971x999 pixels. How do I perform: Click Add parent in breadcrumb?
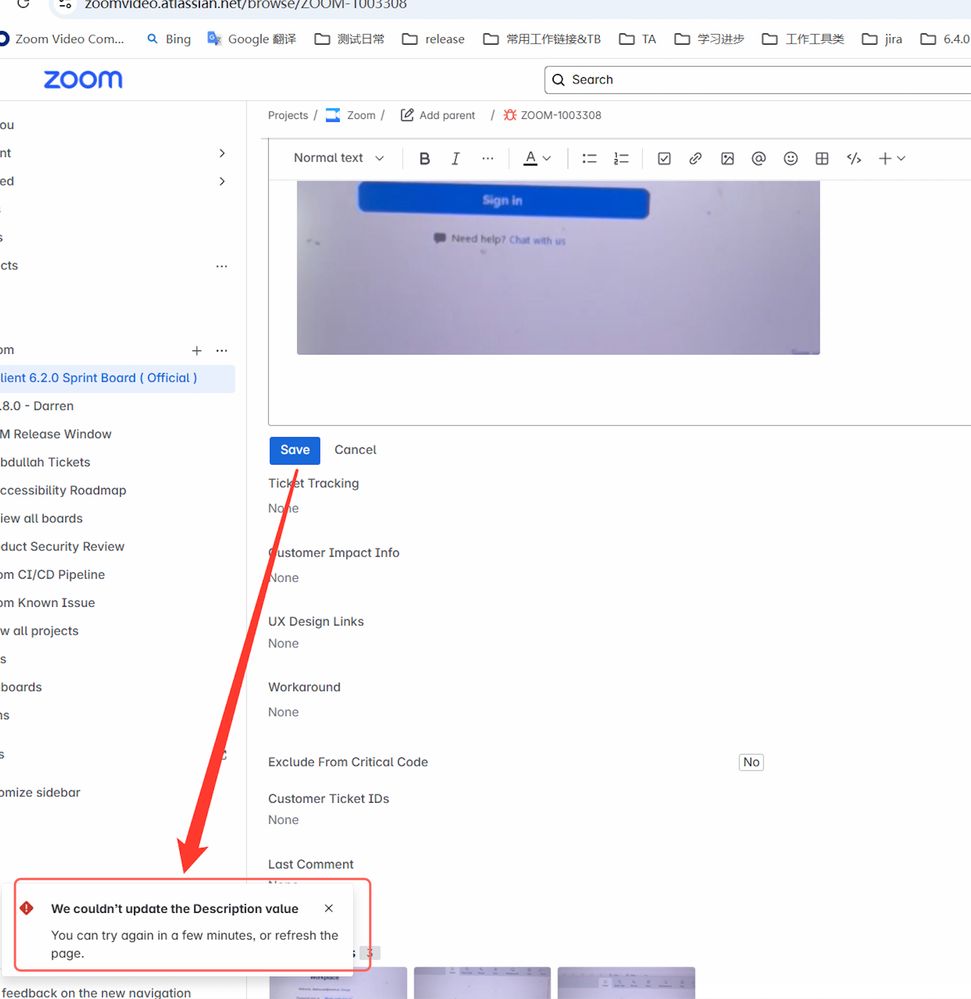438,115
